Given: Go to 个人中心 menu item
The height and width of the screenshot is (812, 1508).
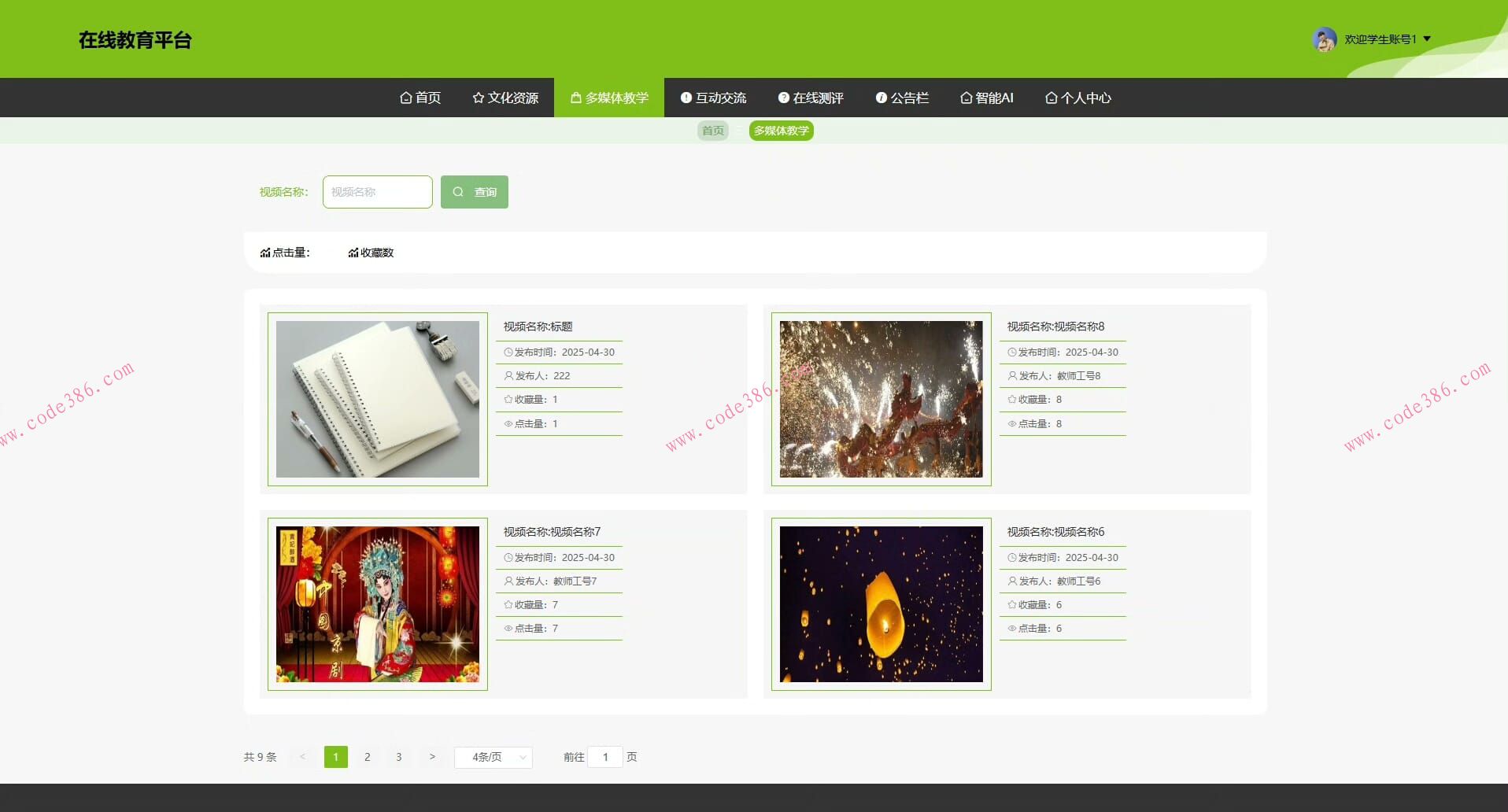Looking at the screenshot, I should click(x=1078, y=98).
